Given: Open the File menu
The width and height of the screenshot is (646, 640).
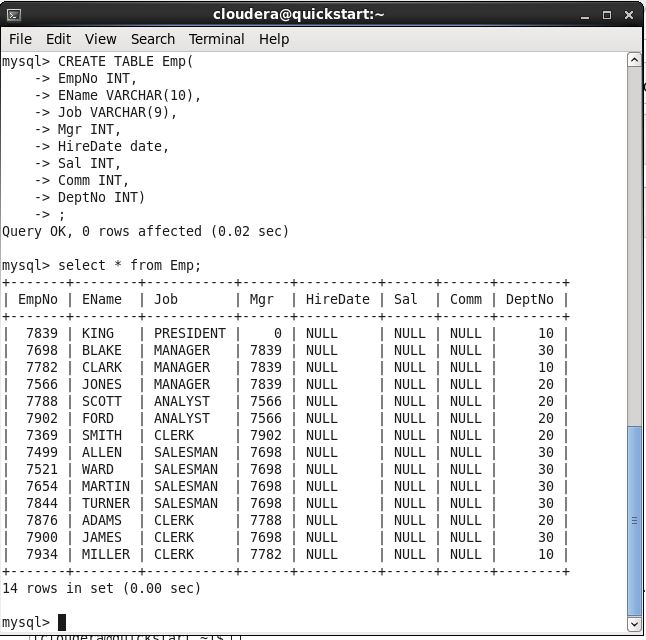Looking at the screenshot, I should [x=20, y=39].
